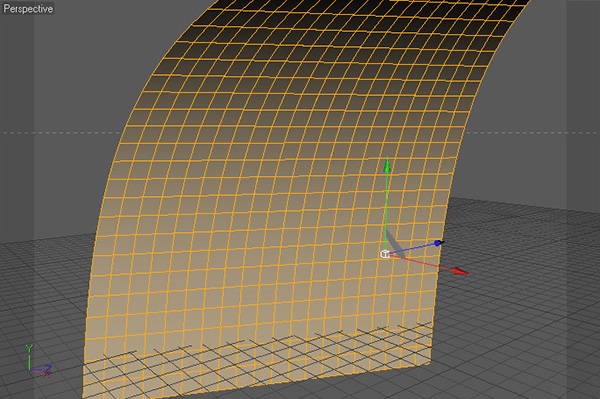Click the red X mark in world axis indicator
The height and width of the screenshot is (399, 600).
click(x=46, y=373)
